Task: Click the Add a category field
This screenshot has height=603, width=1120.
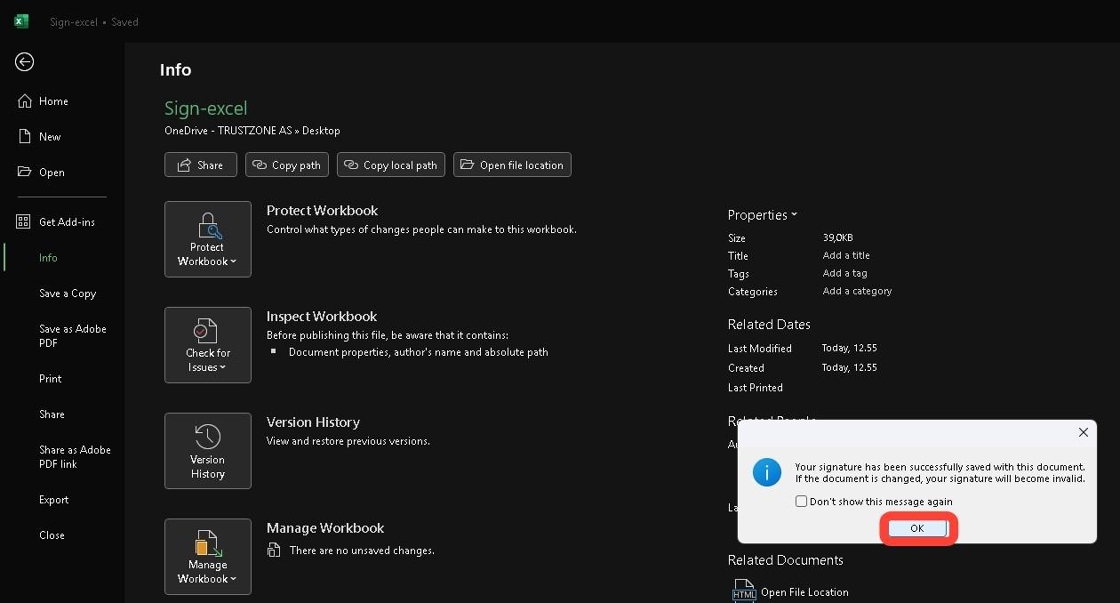Action: click(x=857, y=291)
